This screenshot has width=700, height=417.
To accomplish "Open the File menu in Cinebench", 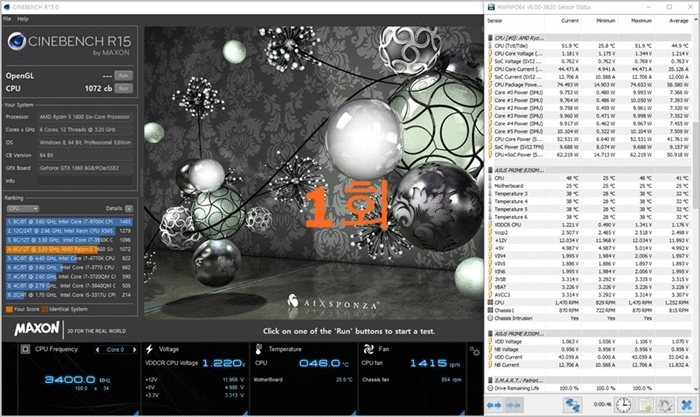I will click(x=7, y=19).
